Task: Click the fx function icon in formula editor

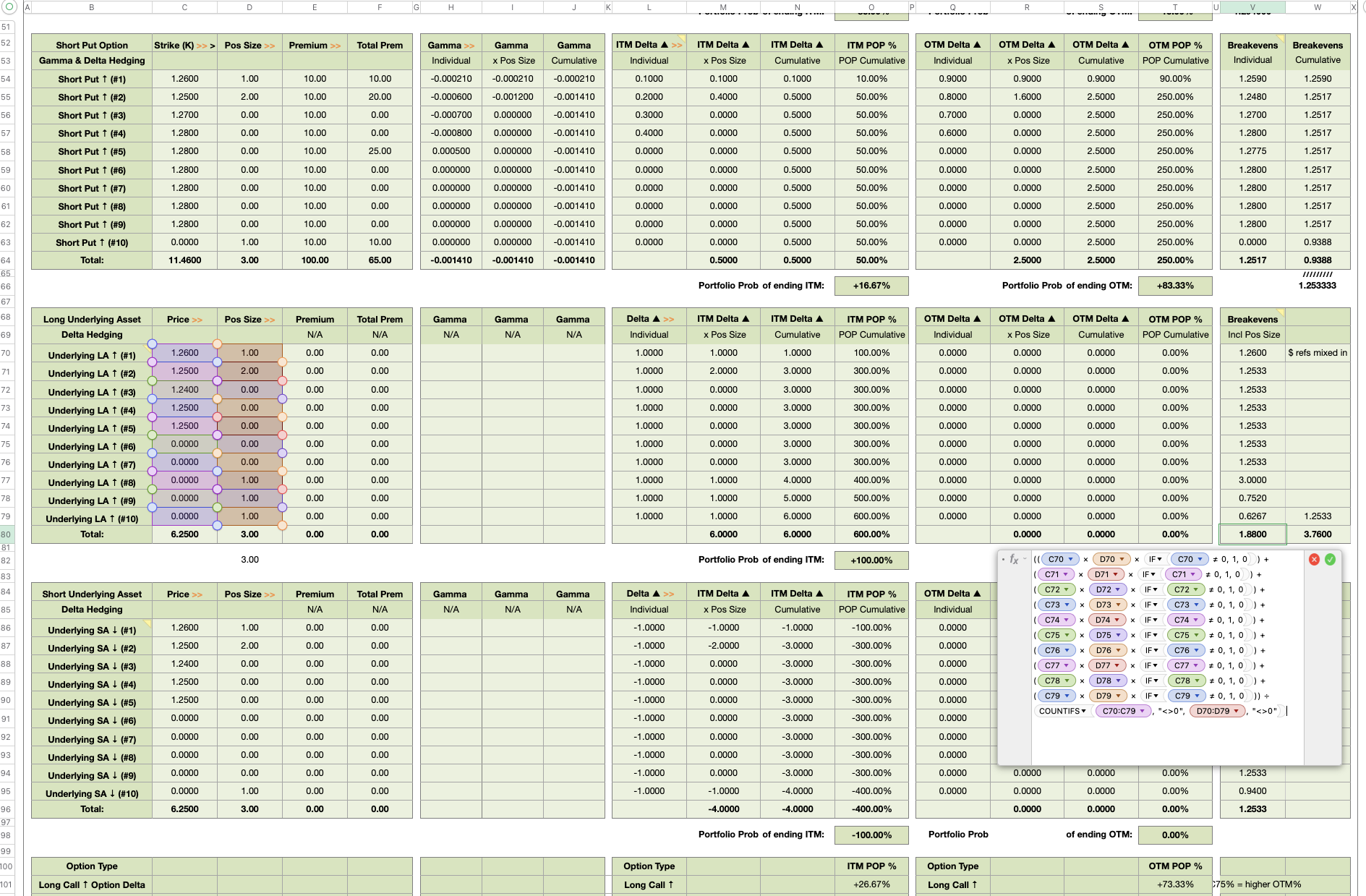Action: (x=1014, y=559)
